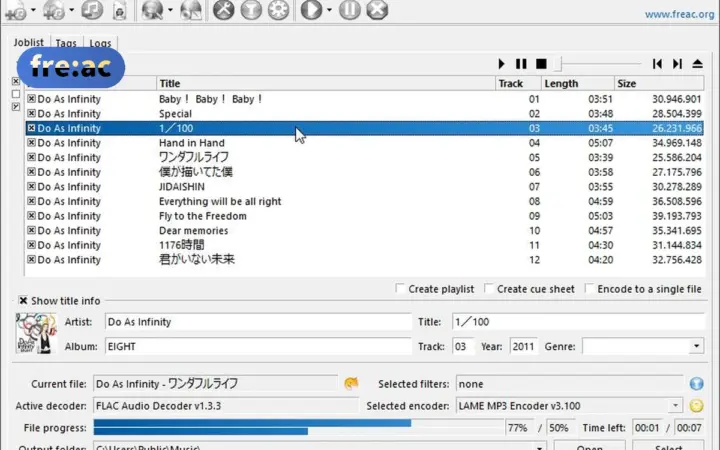The image size is (720, 450).
Task: Stop playback in the joblist player
Action: [541, 64]
